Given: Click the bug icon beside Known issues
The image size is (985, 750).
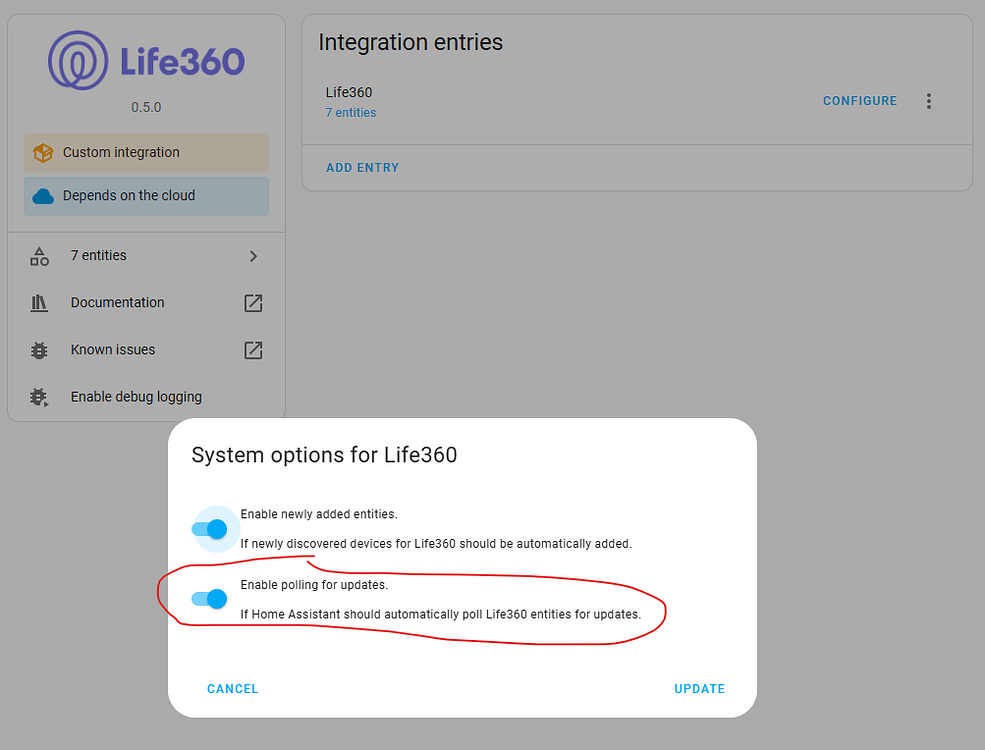Looking at the screenshot, I should pyautogui.click(x=40, y=350).
